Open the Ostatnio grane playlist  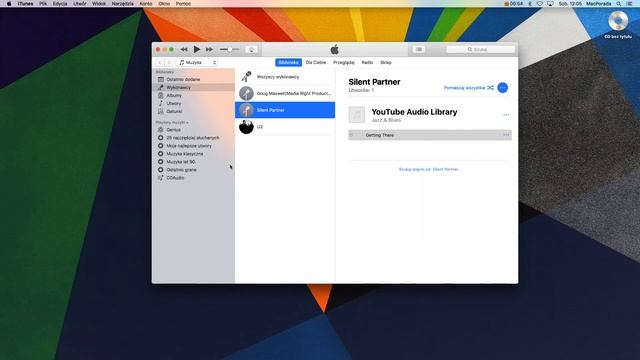(x=193, y=170)
